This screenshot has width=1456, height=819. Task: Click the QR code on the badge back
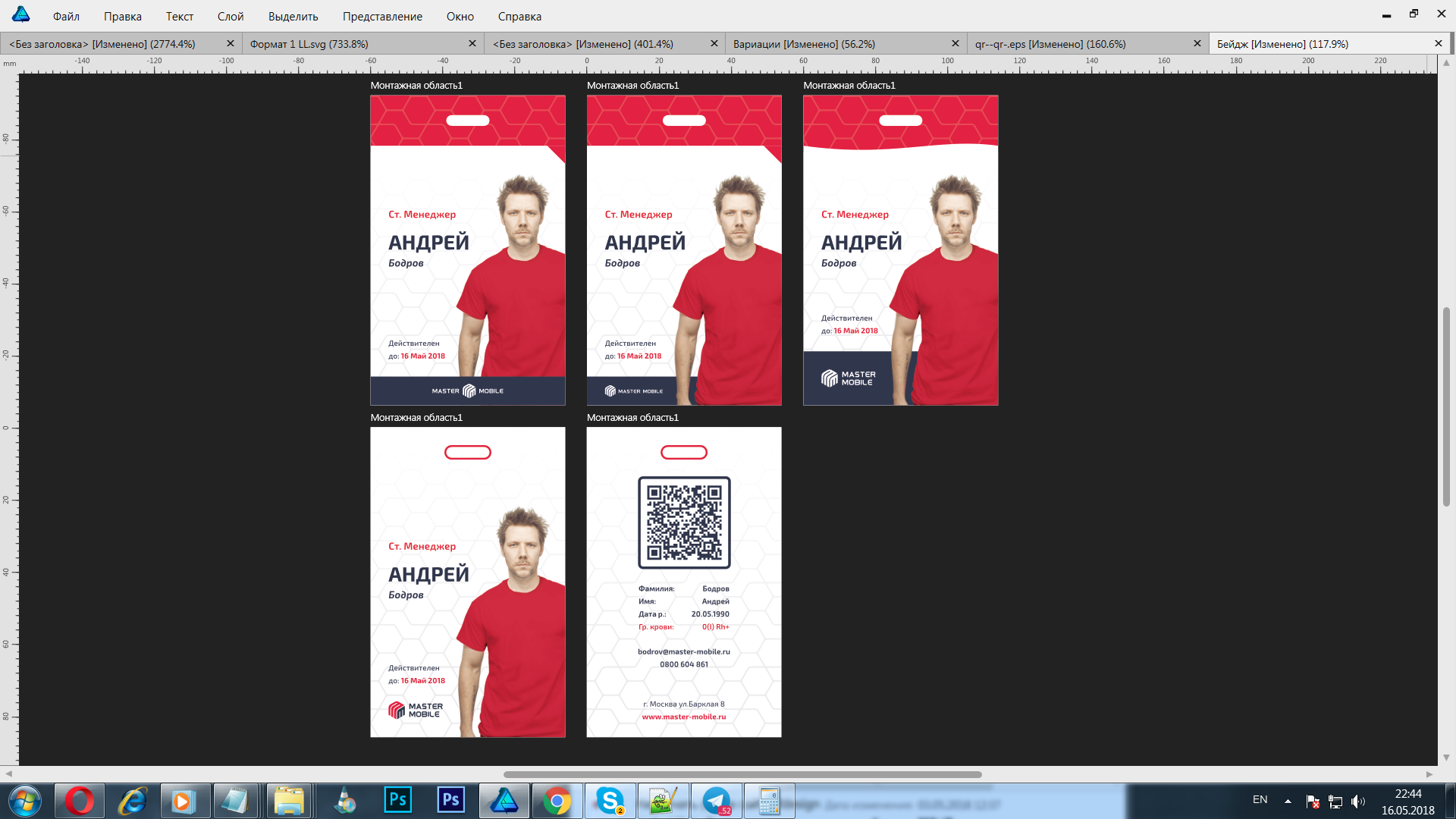(x=684, y=522)
